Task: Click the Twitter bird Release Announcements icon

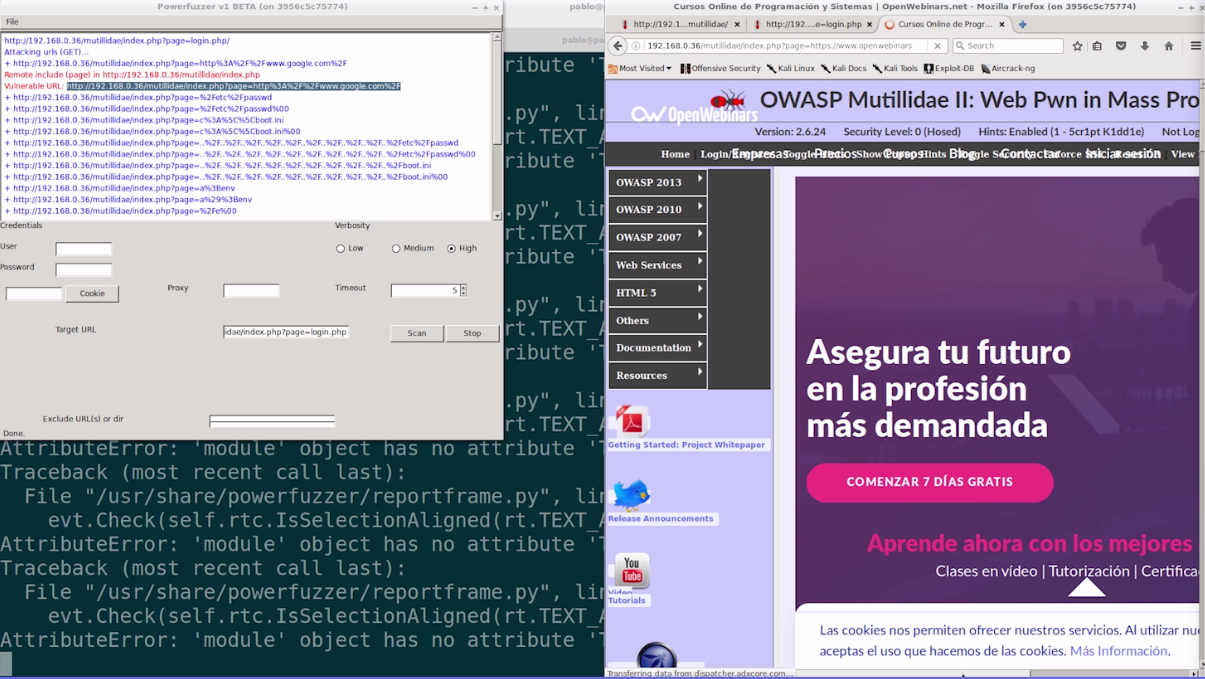Action: pos(631,494)
